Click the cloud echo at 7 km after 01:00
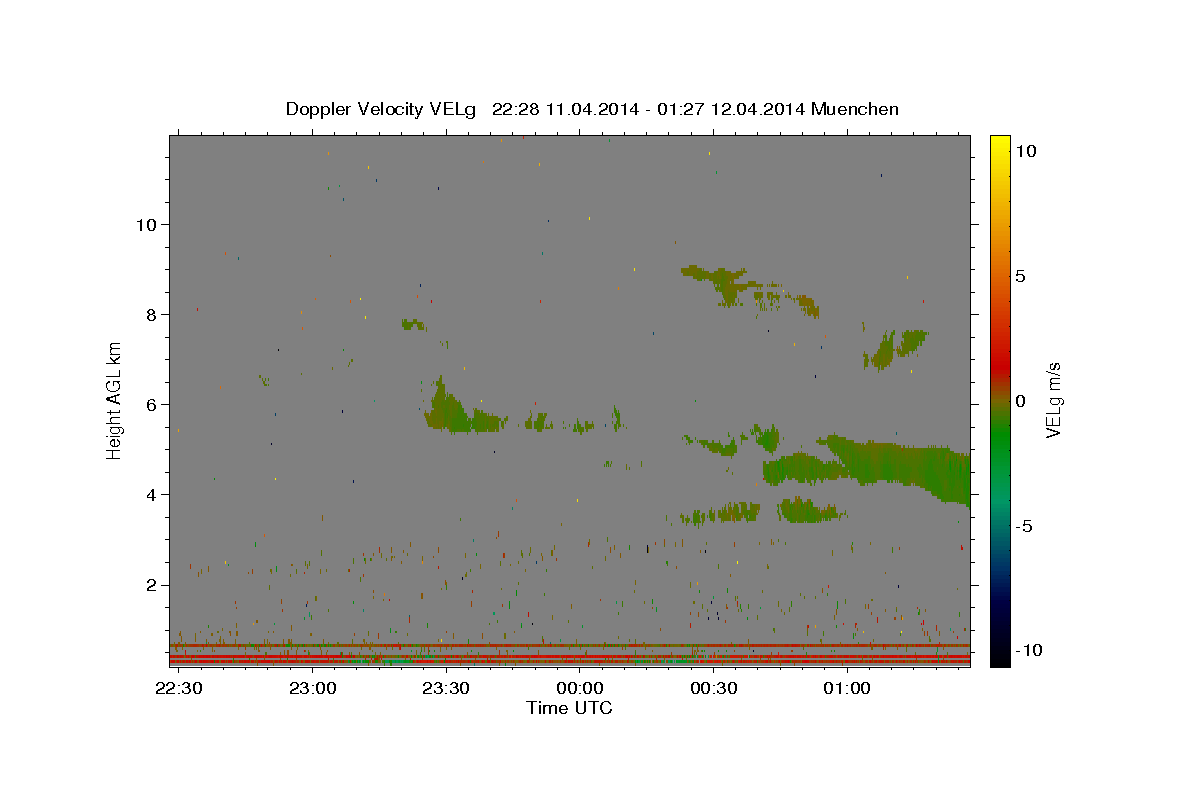Image resolution: width=1200 pixels, height=800 pixels. [896, 348]
